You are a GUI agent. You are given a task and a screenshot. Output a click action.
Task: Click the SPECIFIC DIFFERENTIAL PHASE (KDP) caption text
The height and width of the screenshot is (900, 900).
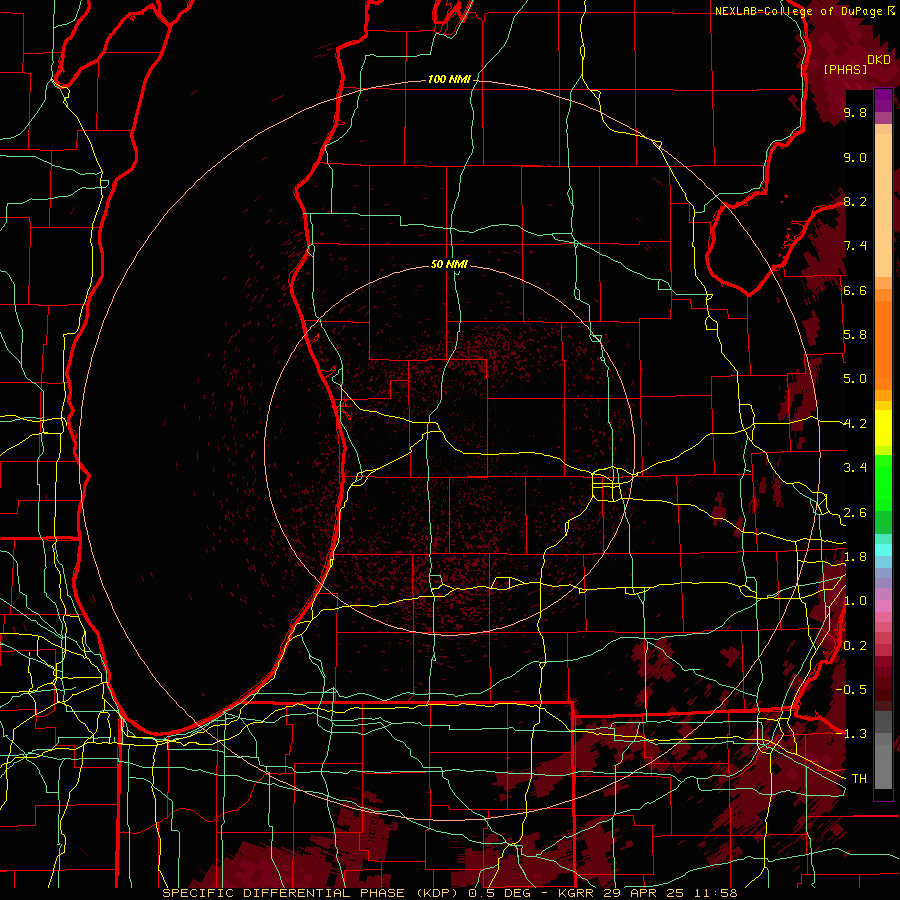click(x=313, y=893)
